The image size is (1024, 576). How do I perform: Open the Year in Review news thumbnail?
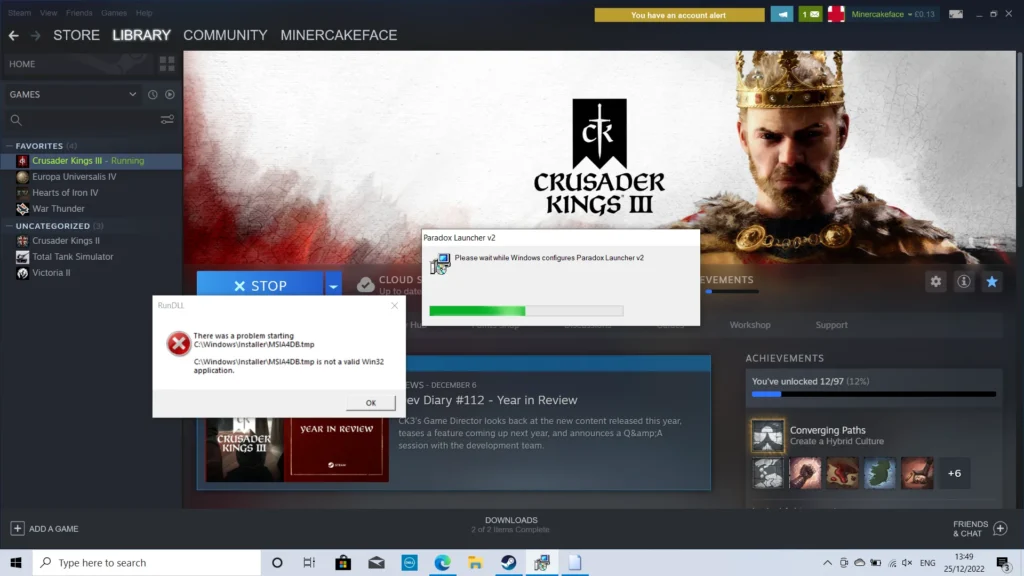coord(297,449)
